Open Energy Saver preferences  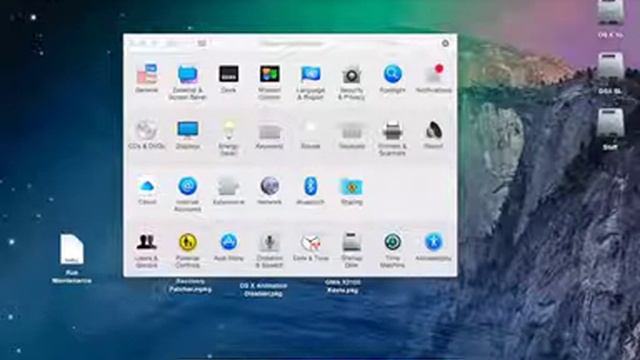coord(229,138)
